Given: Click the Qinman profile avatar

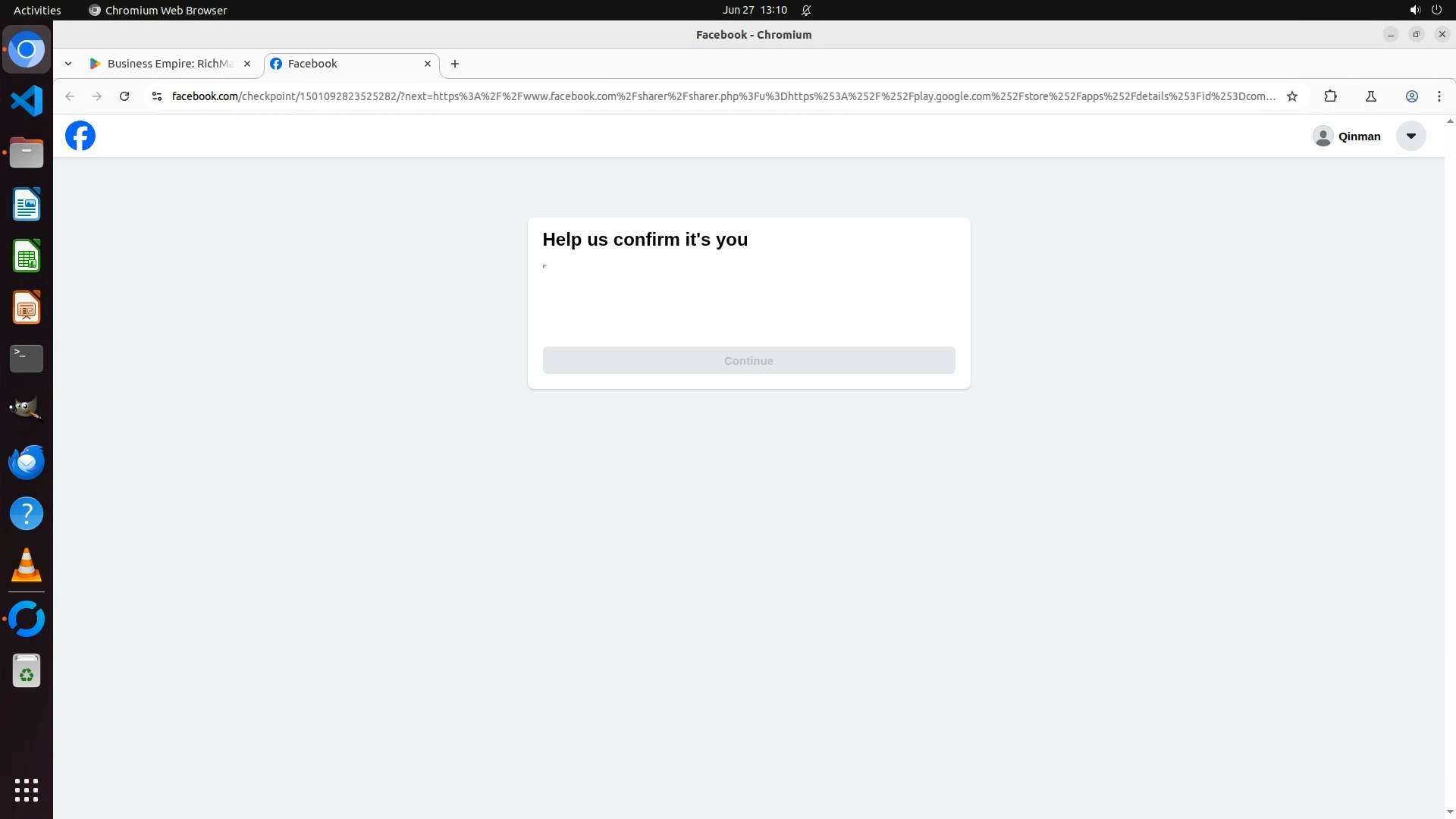Looking at the screenshot, I should 1323,136.
